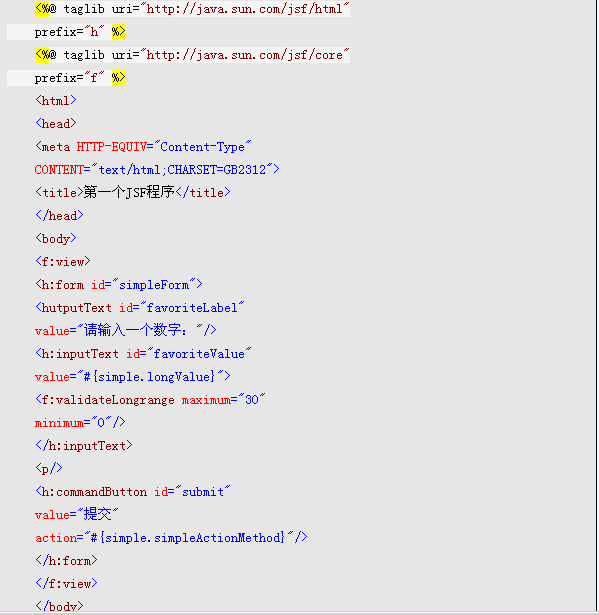The height and width of the screenshot is (615, 599).
Task: Click the http://java.sun.com/jsf/html URI text
Action: point(244,9)
